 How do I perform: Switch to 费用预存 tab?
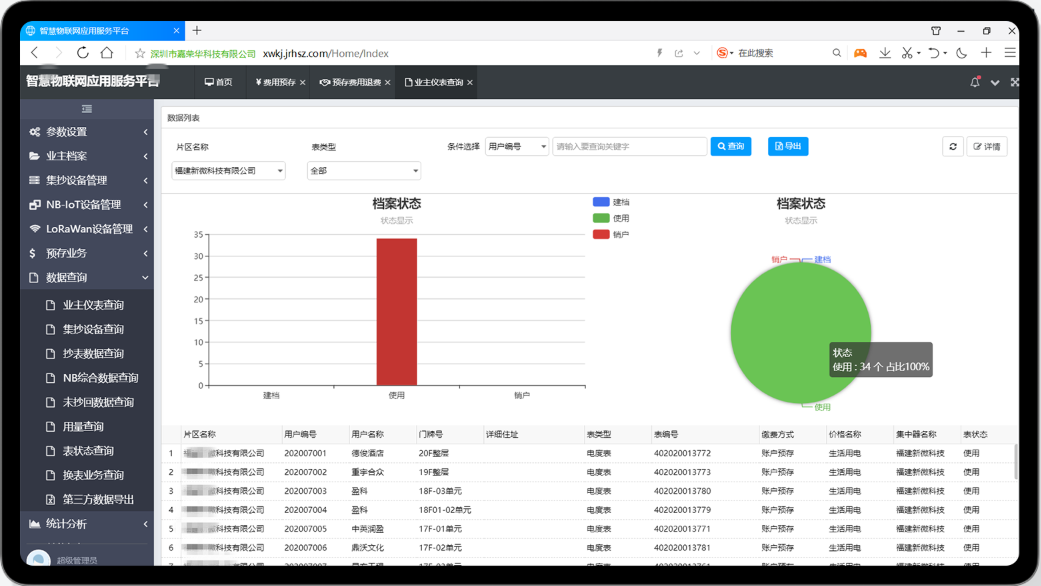coord(276,82)
